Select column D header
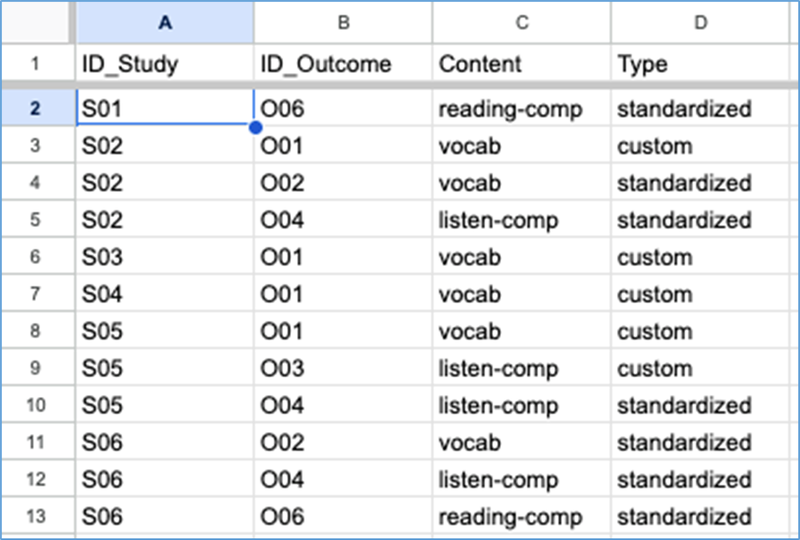Screen dimensions: 800x540 700,22
